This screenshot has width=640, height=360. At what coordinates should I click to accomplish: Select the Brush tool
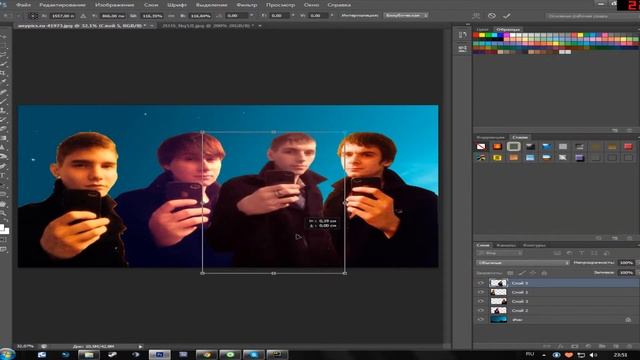click(4, 101)
